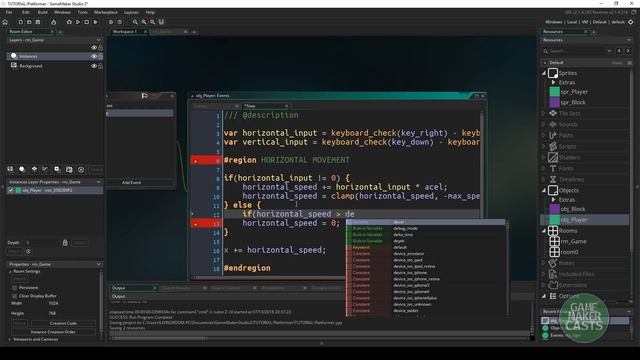Collapse the Layers - rm_Game panel
The image size is (640, 360).
[98, 40]
